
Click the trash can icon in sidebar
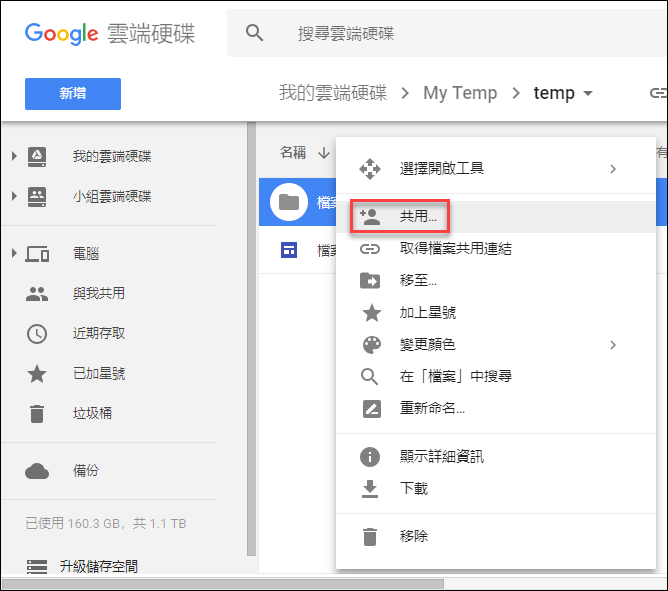[x=37, y=414]
